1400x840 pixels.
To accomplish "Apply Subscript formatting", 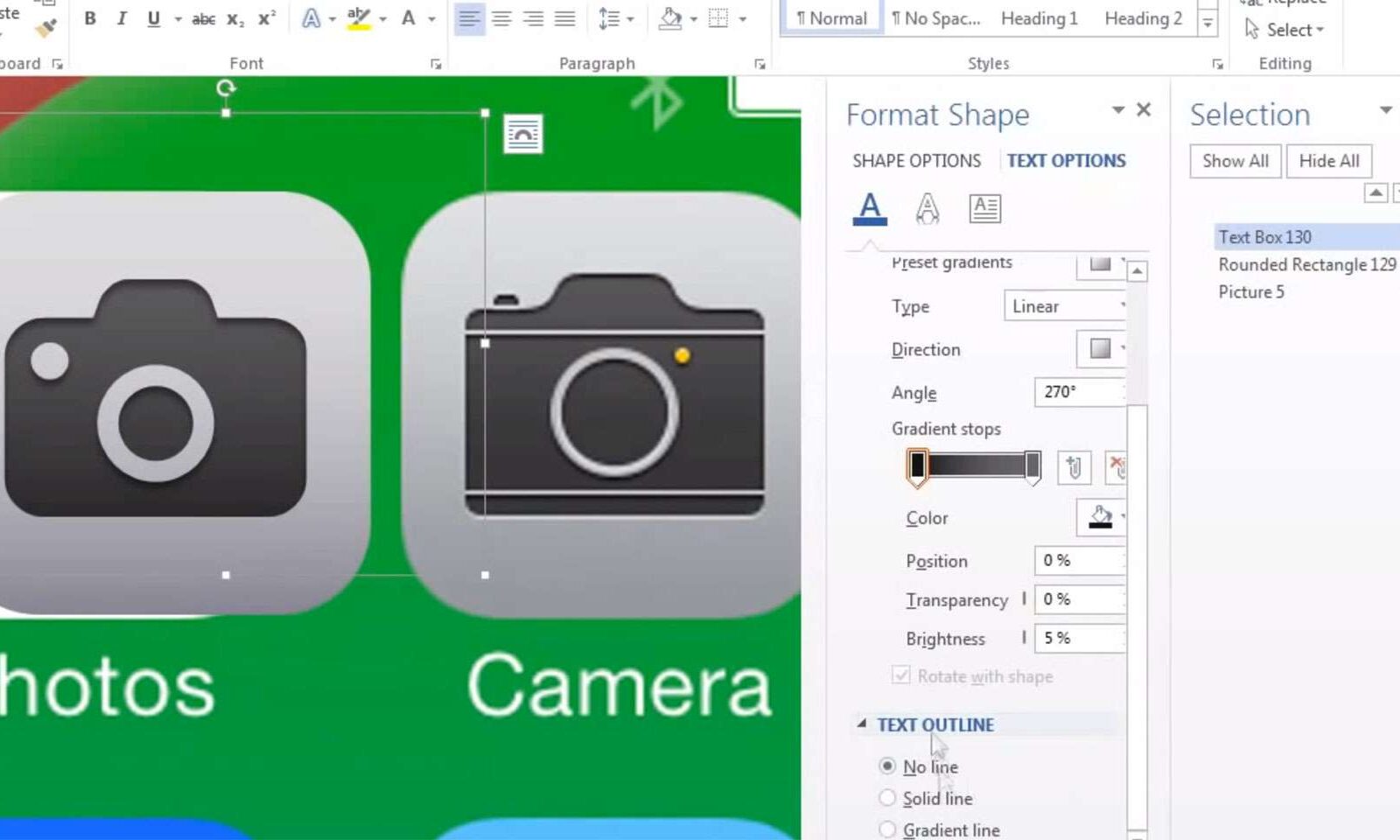I will (x=235, y=18).
